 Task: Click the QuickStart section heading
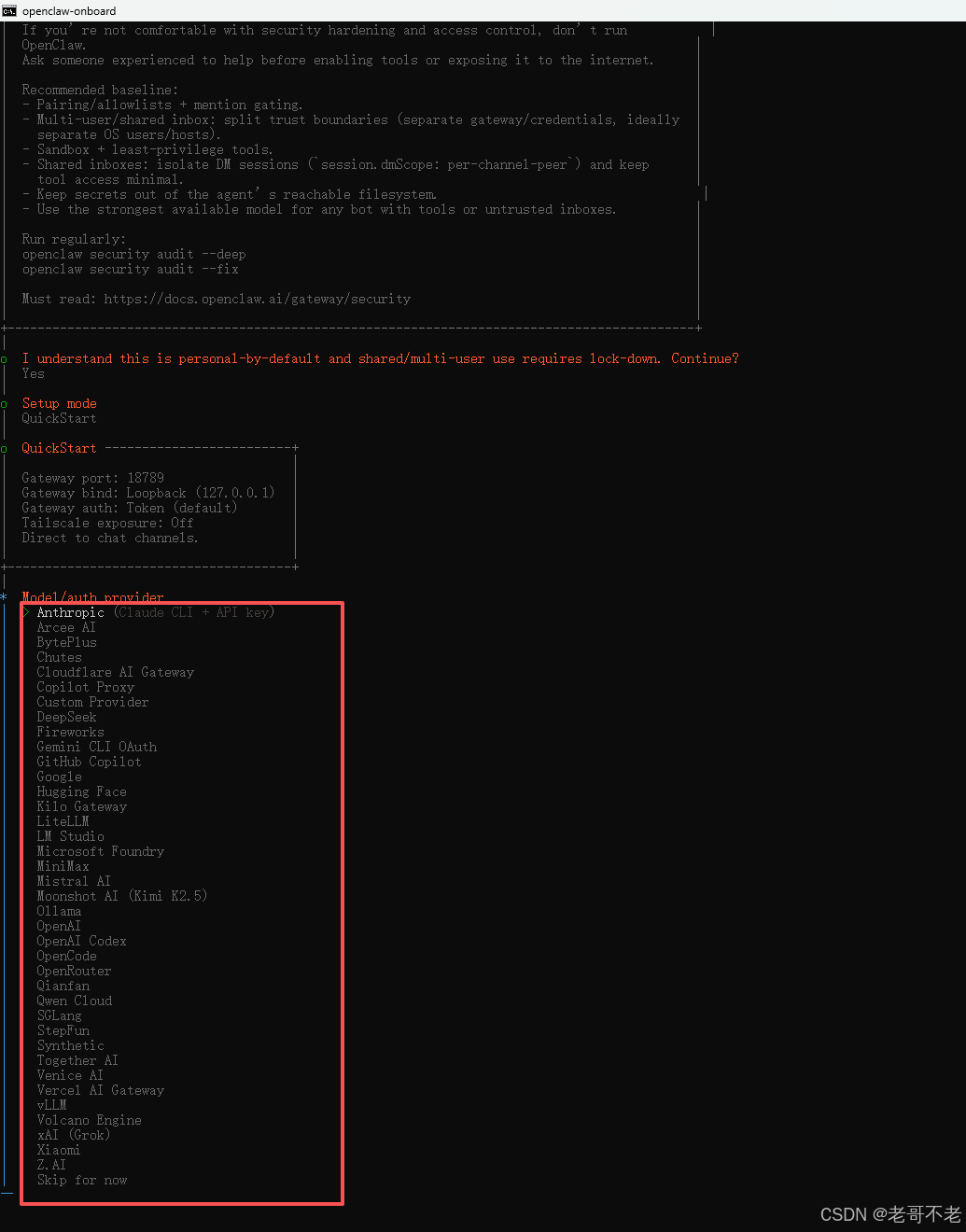click(x=59, y=448)
